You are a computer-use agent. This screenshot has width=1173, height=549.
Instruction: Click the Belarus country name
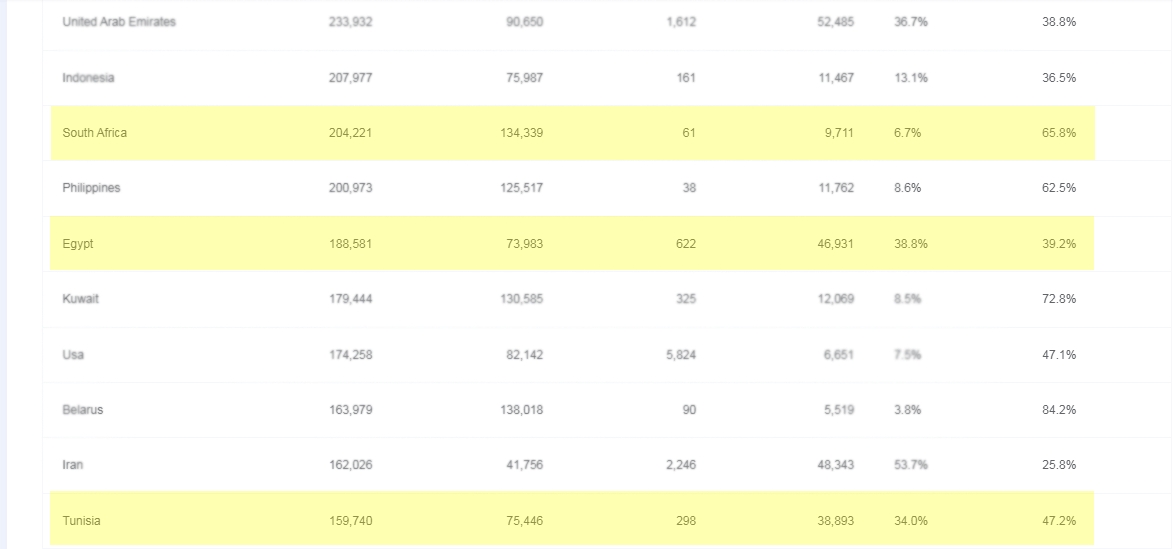click(82, 410)
